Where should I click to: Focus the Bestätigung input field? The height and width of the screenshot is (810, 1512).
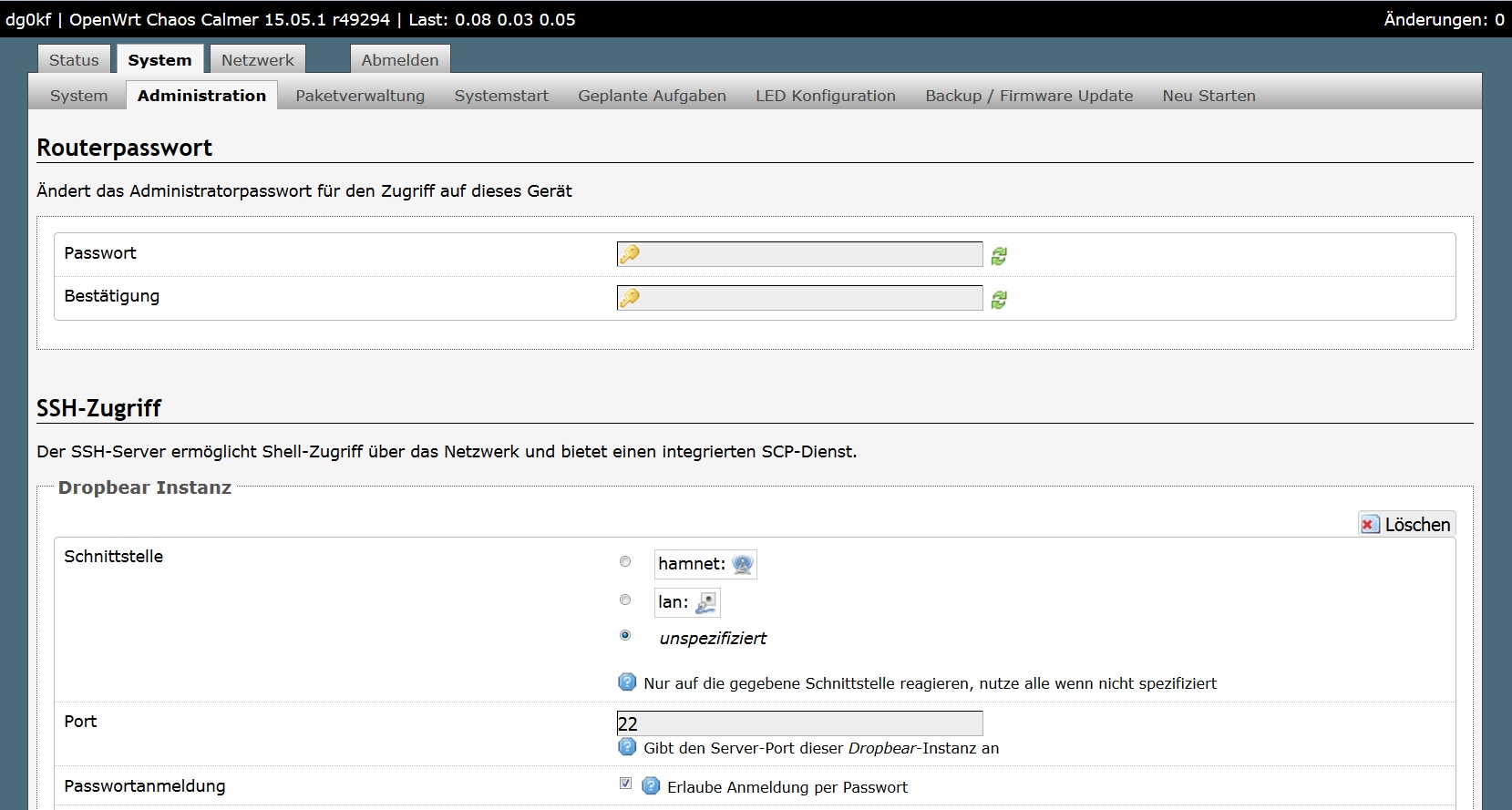click(799, 298)
